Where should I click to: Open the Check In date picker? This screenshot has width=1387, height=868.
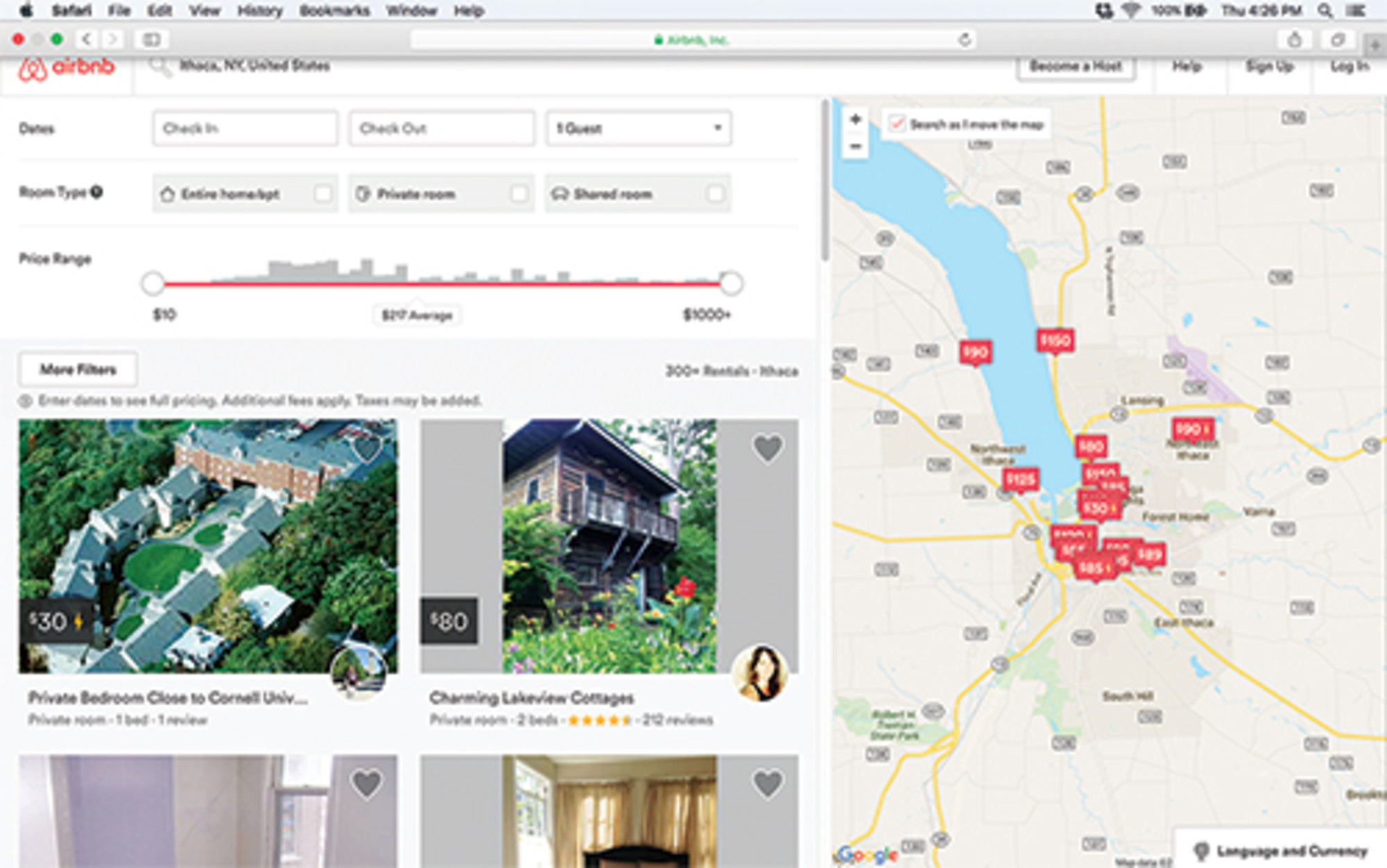click(245, 128)
